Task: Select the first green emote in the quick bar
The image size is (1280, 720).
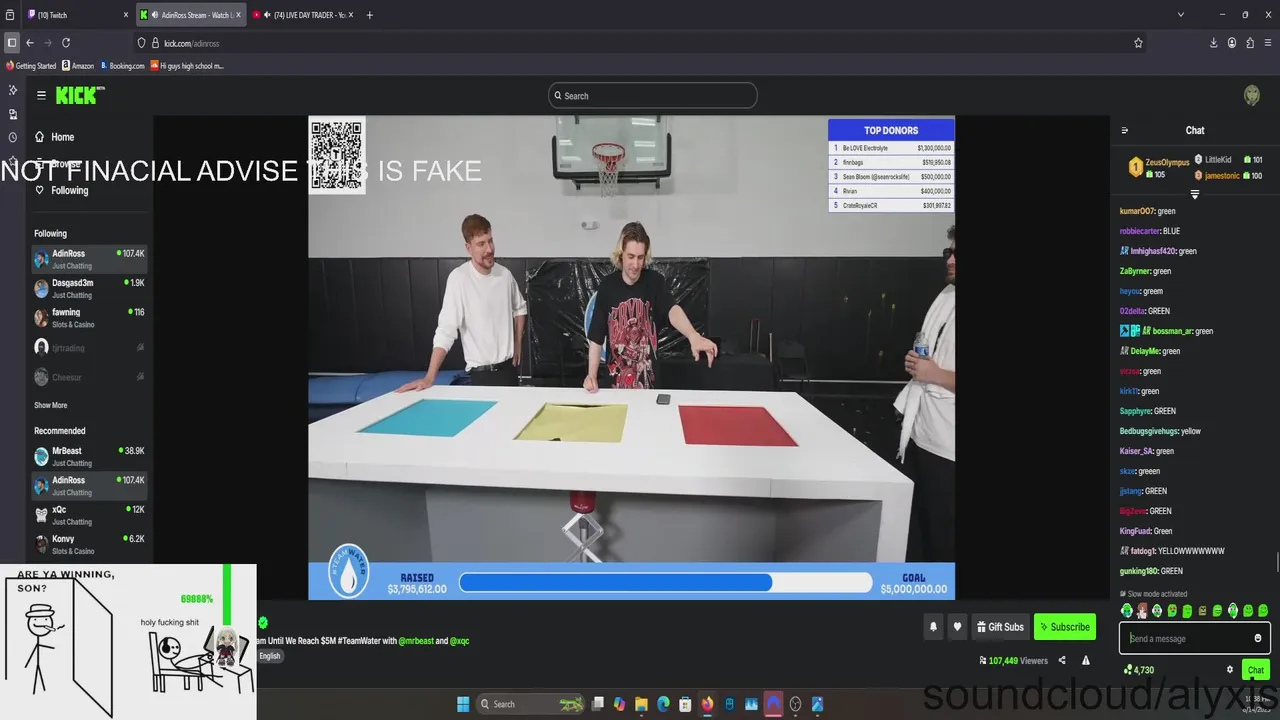Action: pos(1127,610)
